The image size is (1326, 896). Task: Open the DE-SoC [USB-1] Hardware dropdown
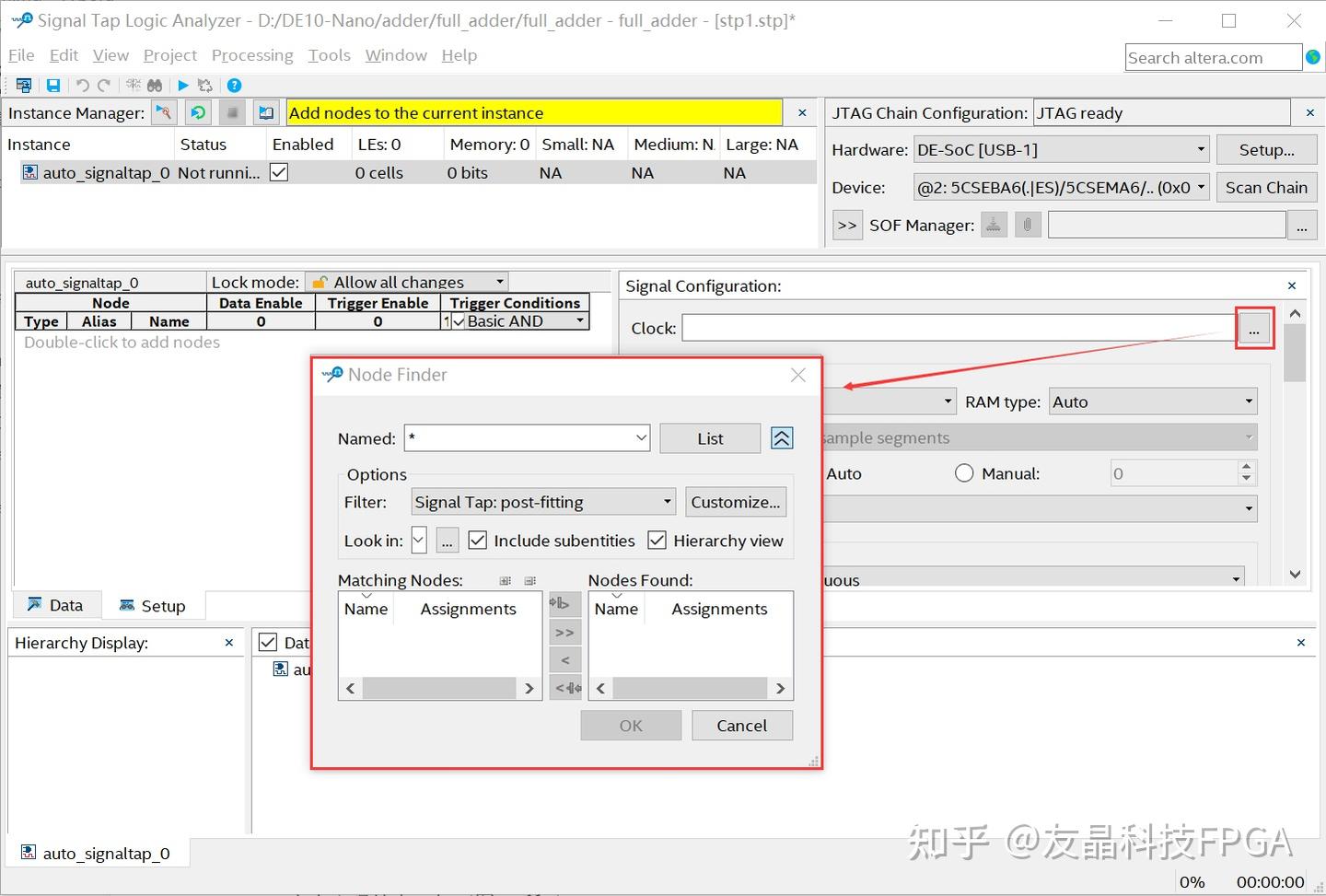(1200, 148)
